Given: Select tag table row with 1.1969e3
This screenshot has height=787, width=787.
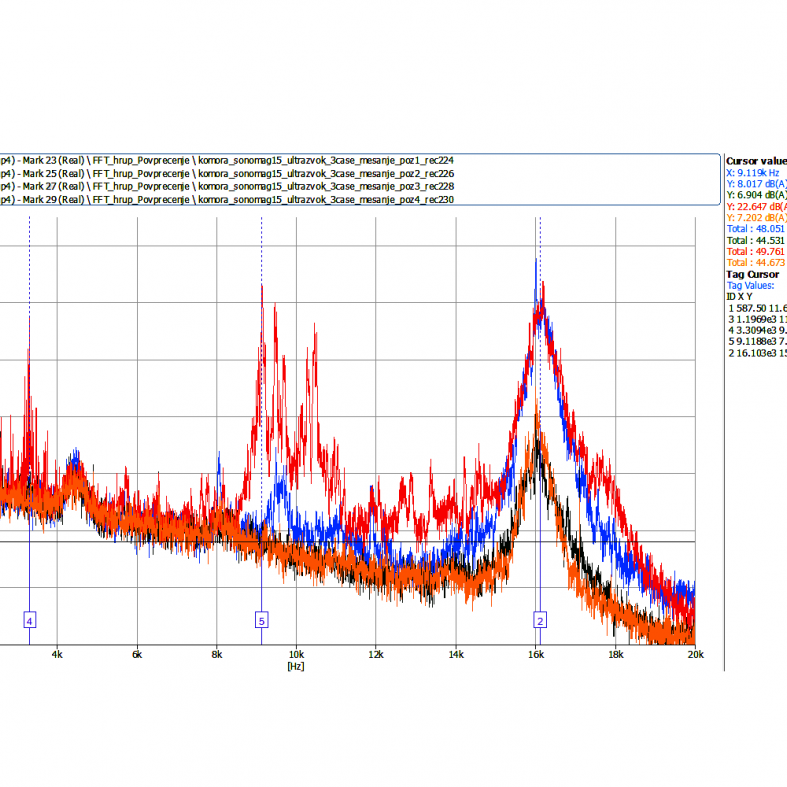Looking at the screenshot, I should [x=757, y=319].
